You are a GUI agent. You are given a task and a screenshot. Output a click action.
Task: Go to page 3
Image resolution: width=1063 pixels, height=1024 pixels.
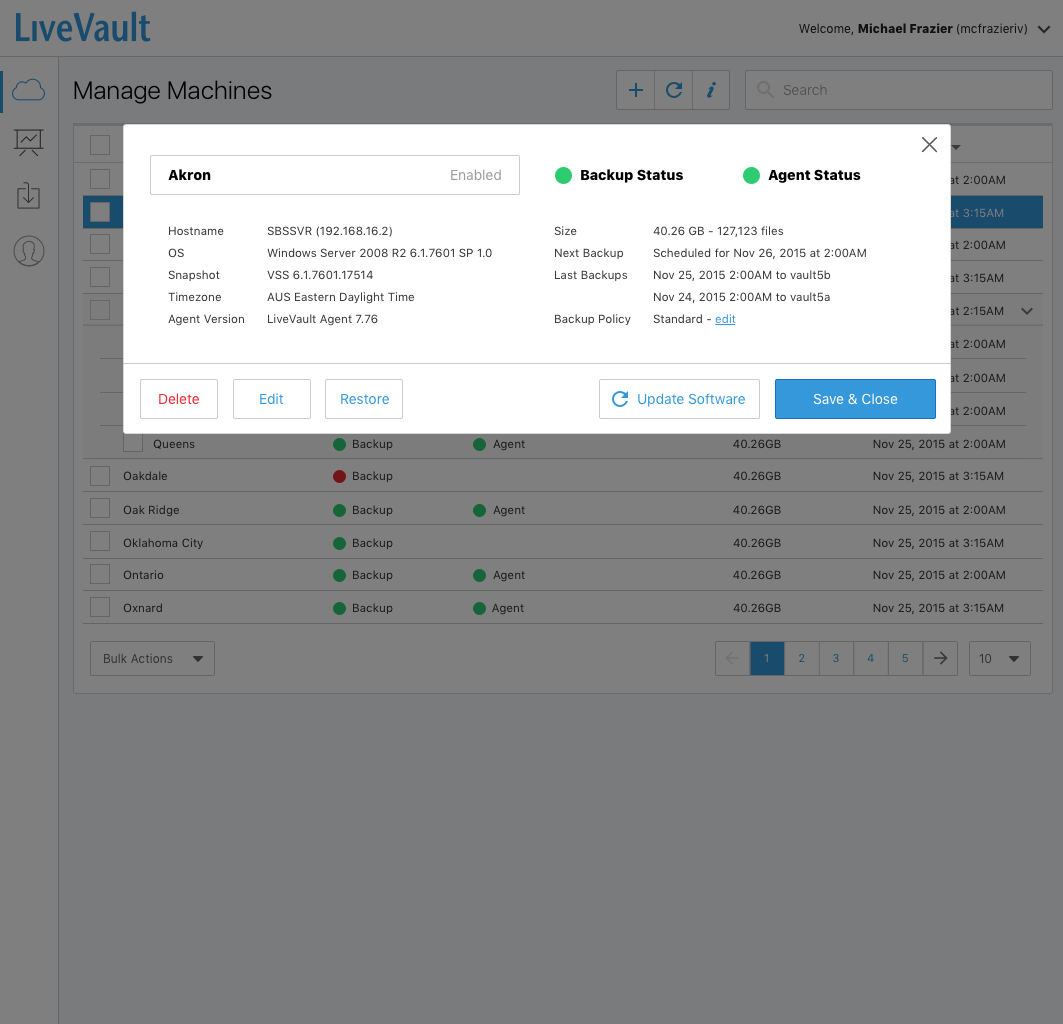pos(836,658)
